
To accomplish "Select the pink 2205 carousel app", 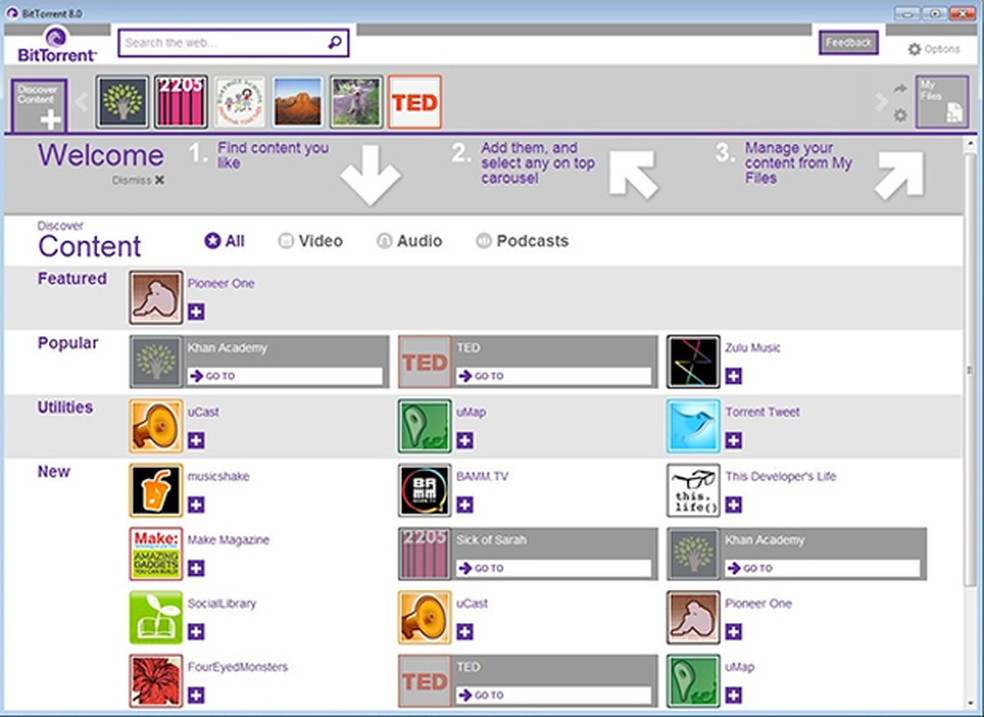I will coord(181,102).
